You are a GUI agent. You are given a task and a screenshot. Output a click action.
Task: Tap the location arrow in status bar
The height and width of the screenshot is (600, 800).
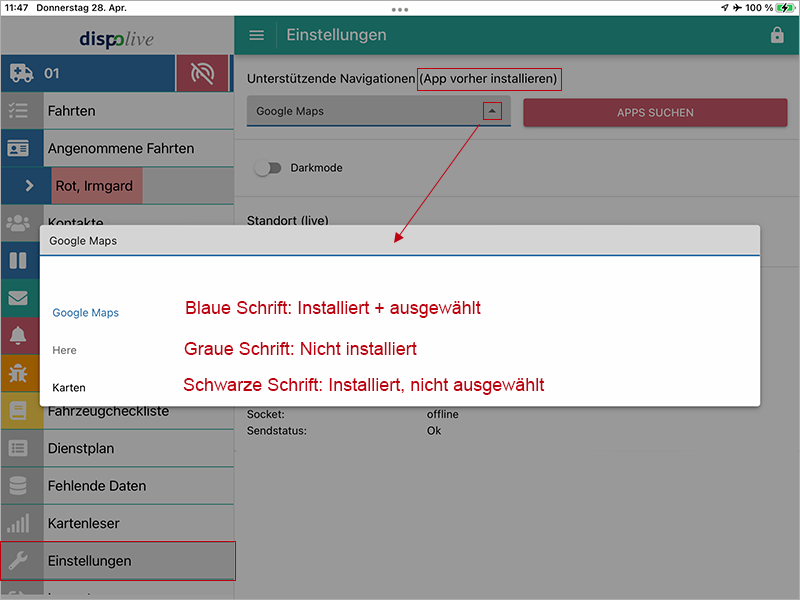(x=724, y=8)
